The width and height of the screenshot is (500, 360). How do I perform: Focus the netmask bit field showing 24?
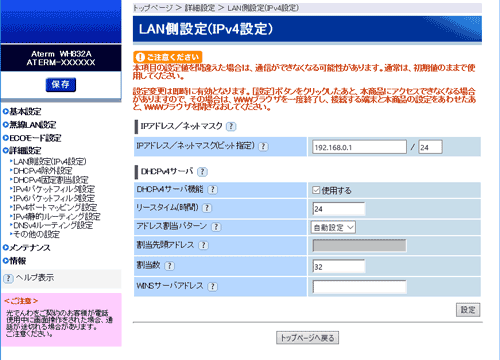[431, 147]
